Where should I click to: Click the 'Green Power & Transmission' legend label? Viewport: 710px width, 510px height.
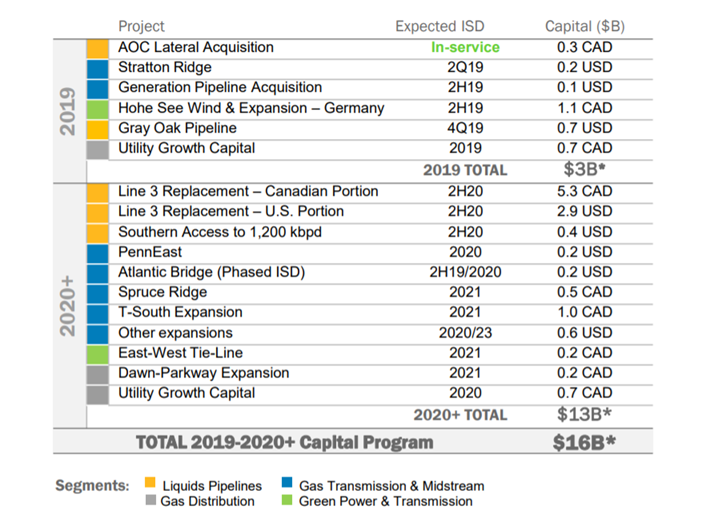tap(386, 501)
